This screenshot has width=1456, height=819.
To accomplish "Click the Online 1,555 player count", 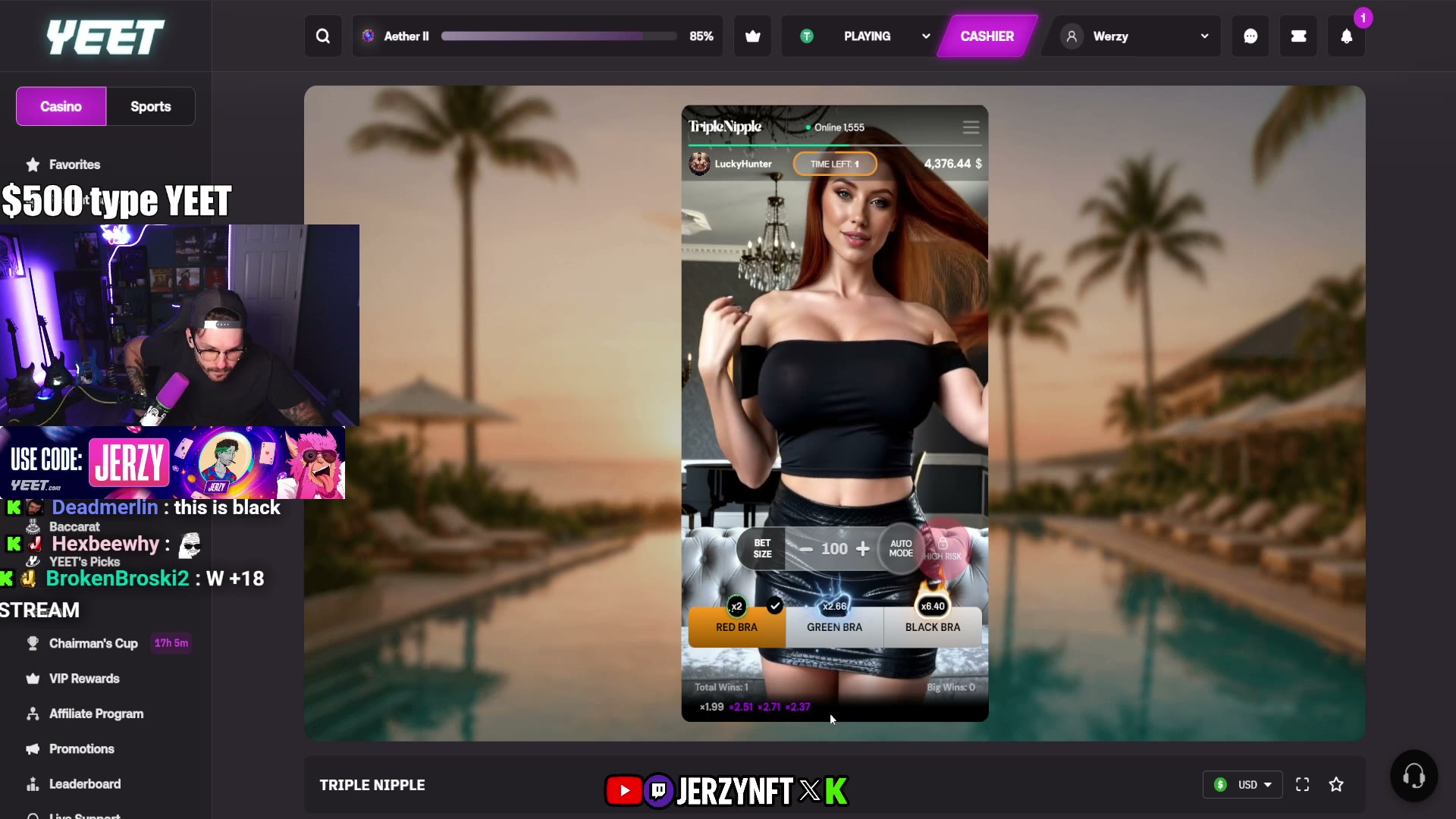I will (834, 127).
